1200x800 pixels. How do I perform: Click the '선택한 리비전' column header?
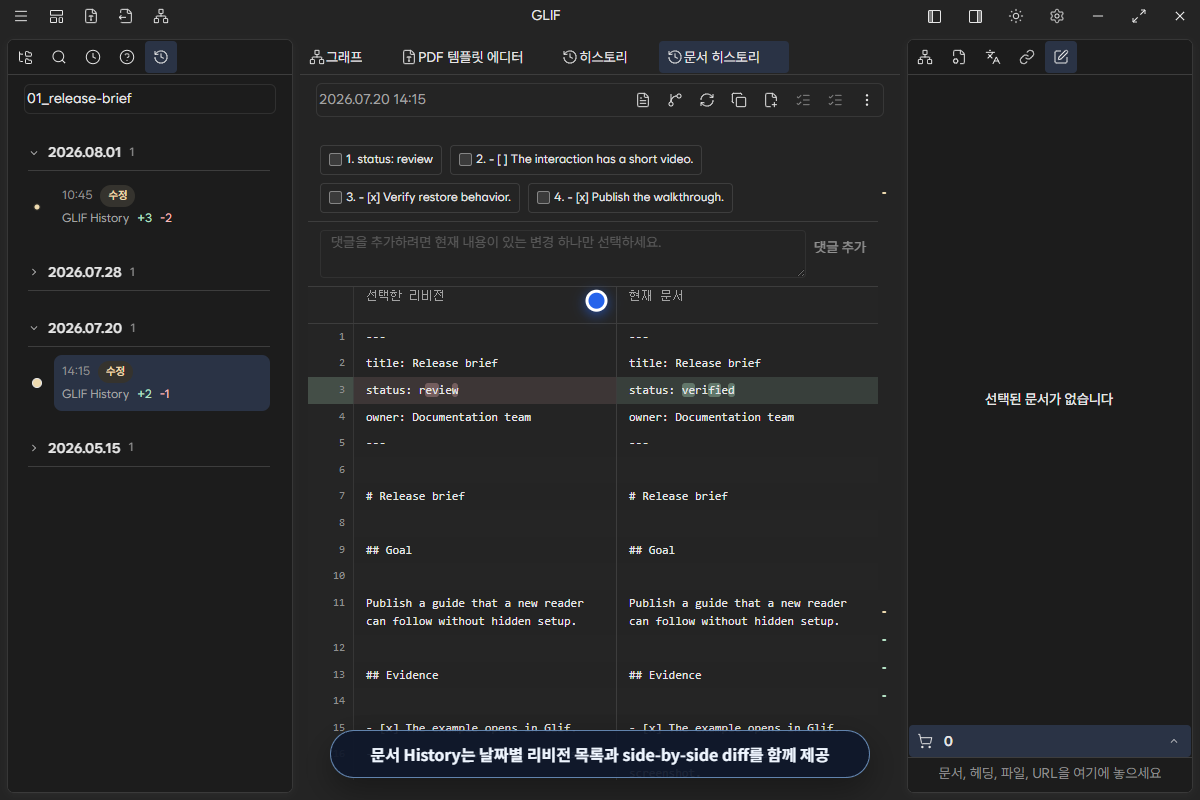tap(405, 296)
